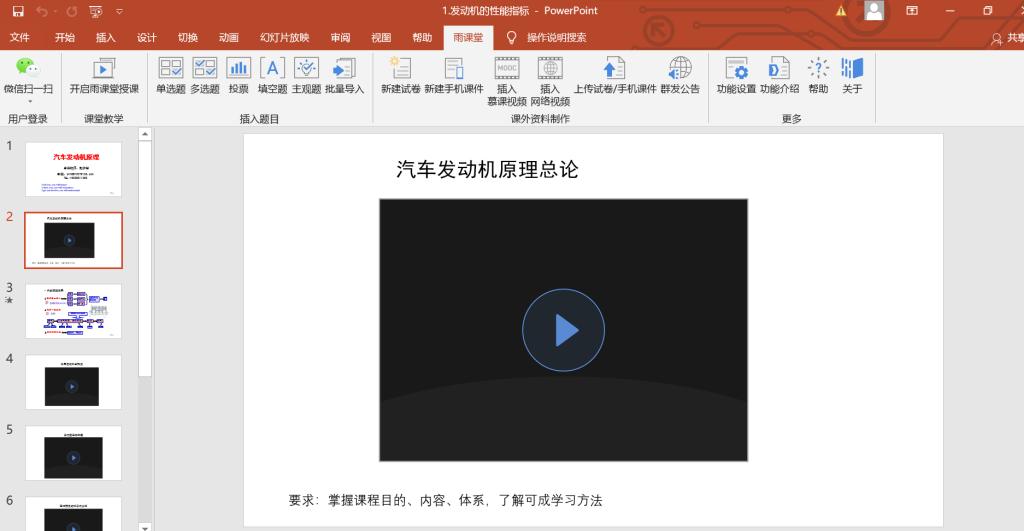Open the customize quick access toolbar dropdown
This screenshot has height=531, width=1024.
click(x=120, y=11)
